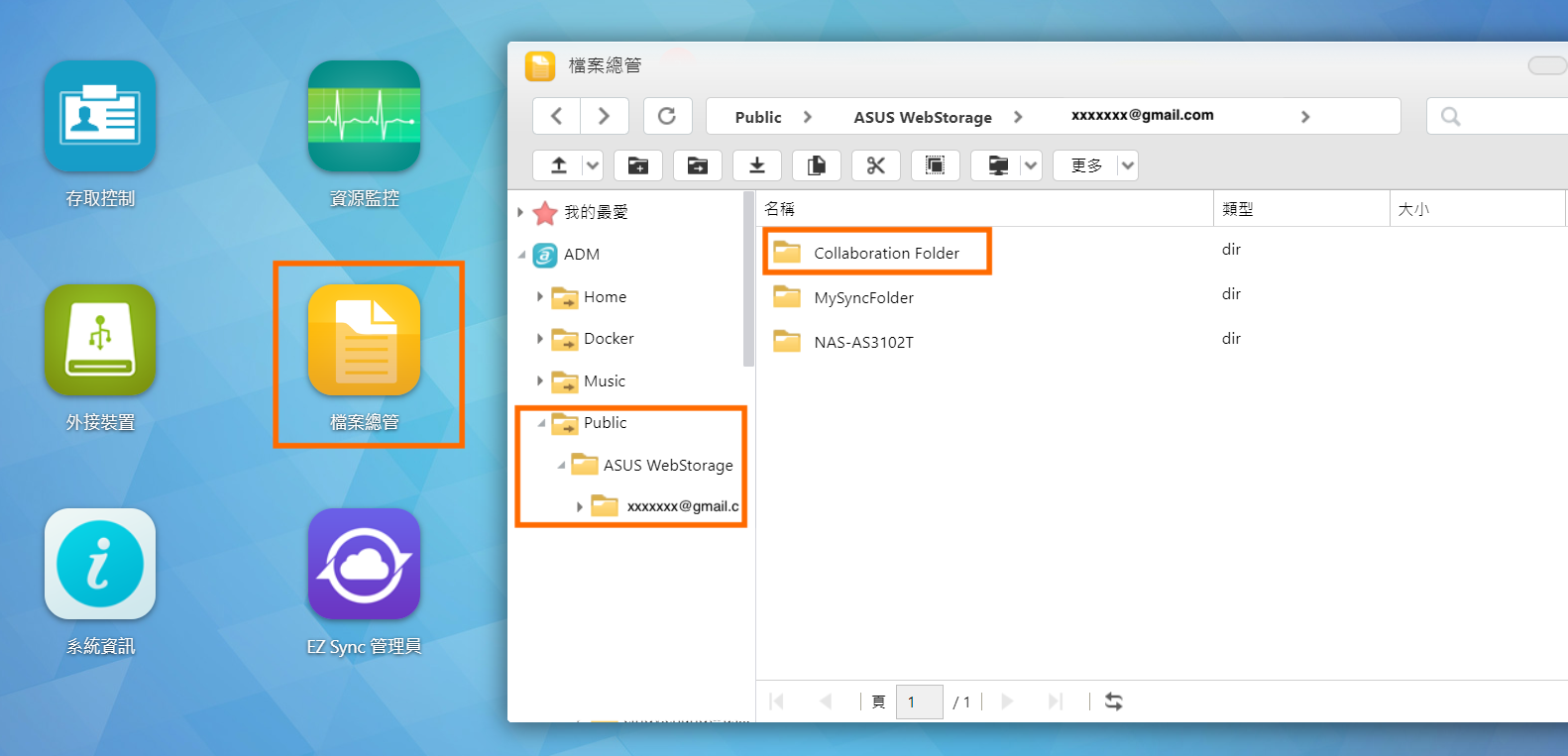
Task: Expand the Music folder tree node
Action: 540,381
